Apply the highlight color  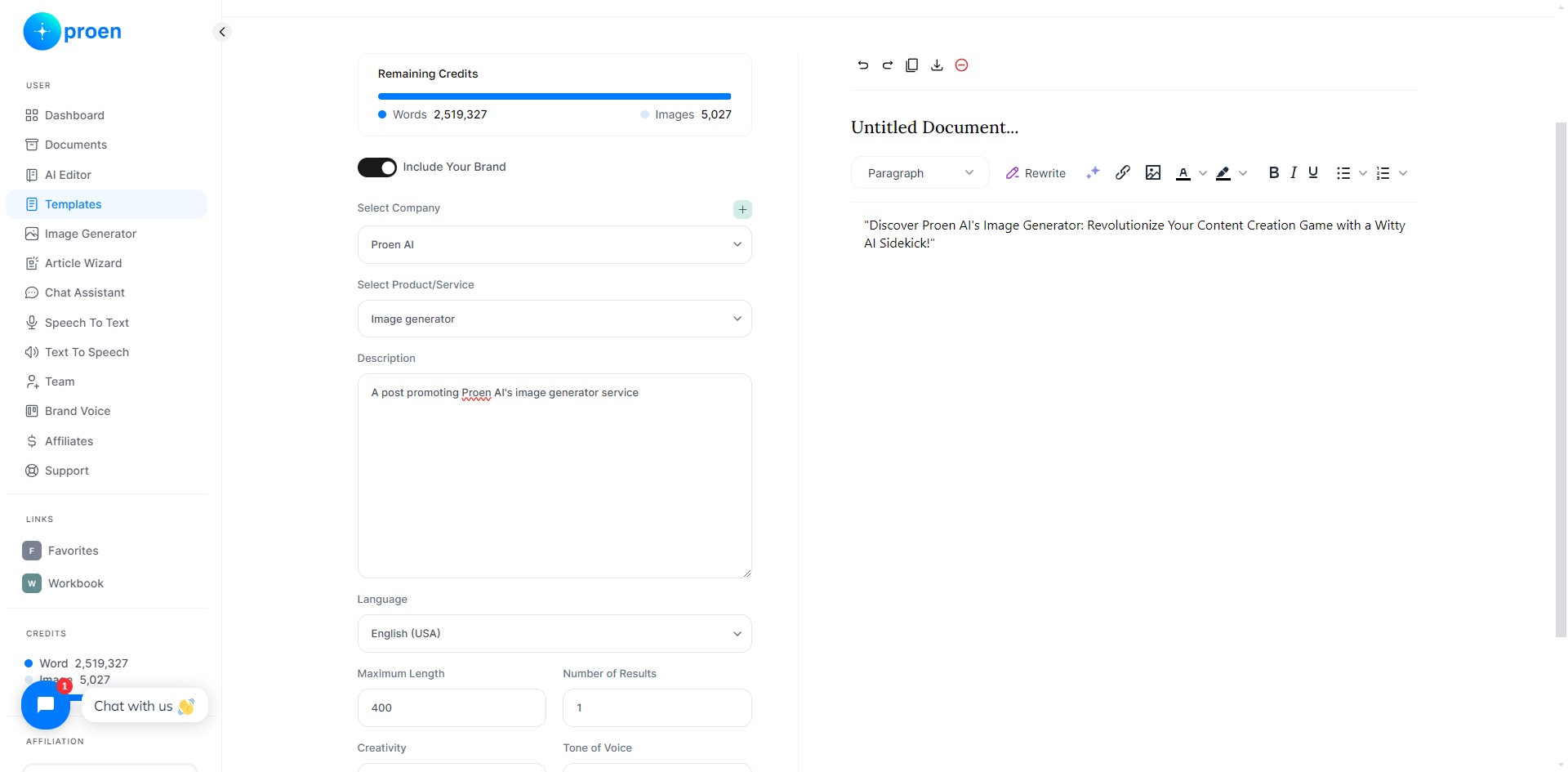tap(1223, 173)
